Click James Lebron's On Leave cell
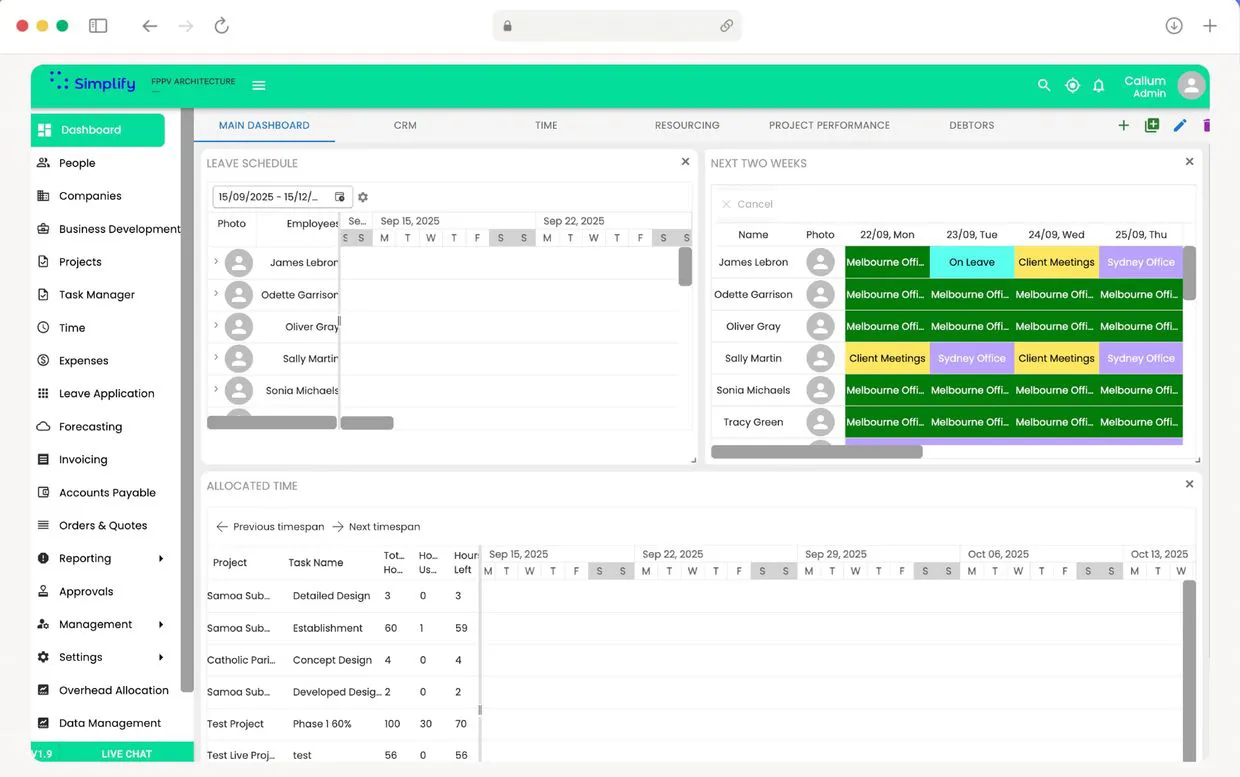The width and height of the screenshot is (1240, 777). [971, 263]
